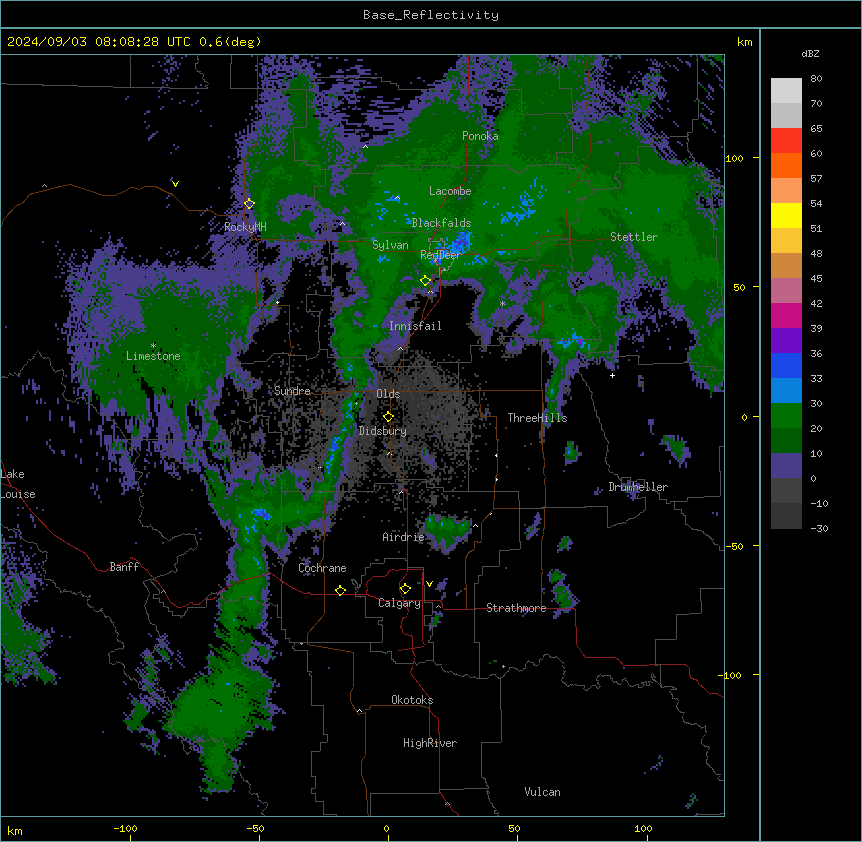
Task: Click the Lacombe city label
Action: tap(450, 191)
